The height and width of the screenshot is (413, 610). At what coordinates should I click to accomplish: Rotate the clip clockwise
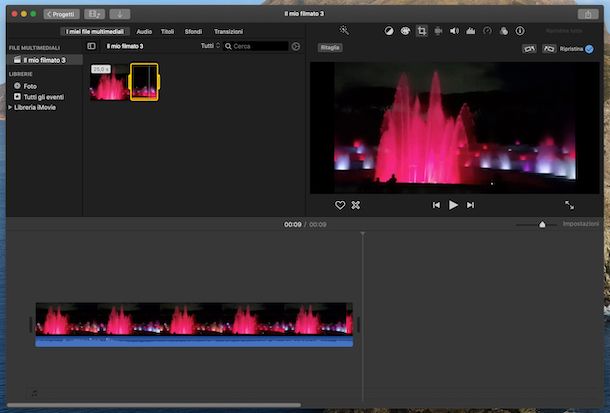point(549,49)
